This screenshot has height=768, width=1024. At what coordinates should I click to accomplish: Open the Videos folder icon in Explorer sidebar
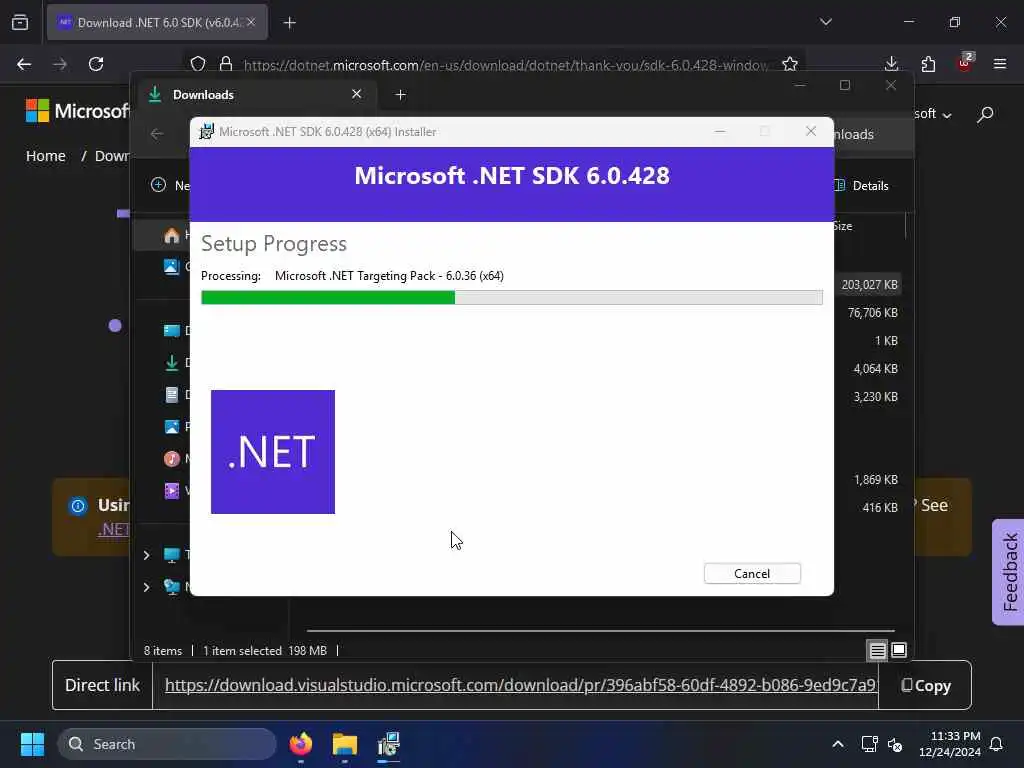click(171, 490)
